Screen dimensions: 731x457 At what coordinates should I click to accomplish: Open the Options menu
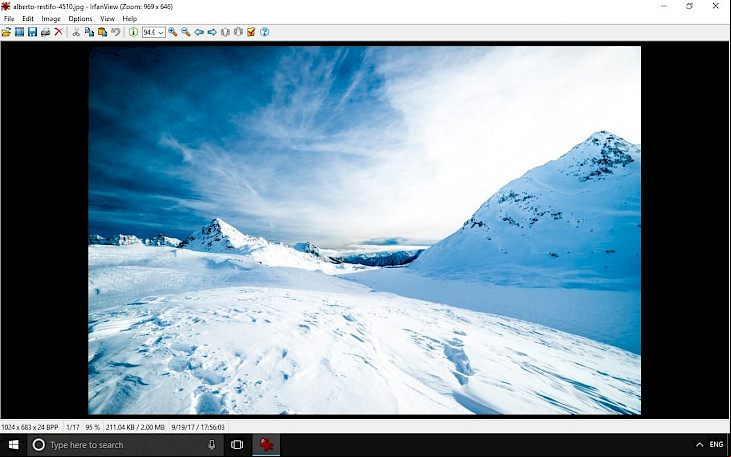coord(80,19)
